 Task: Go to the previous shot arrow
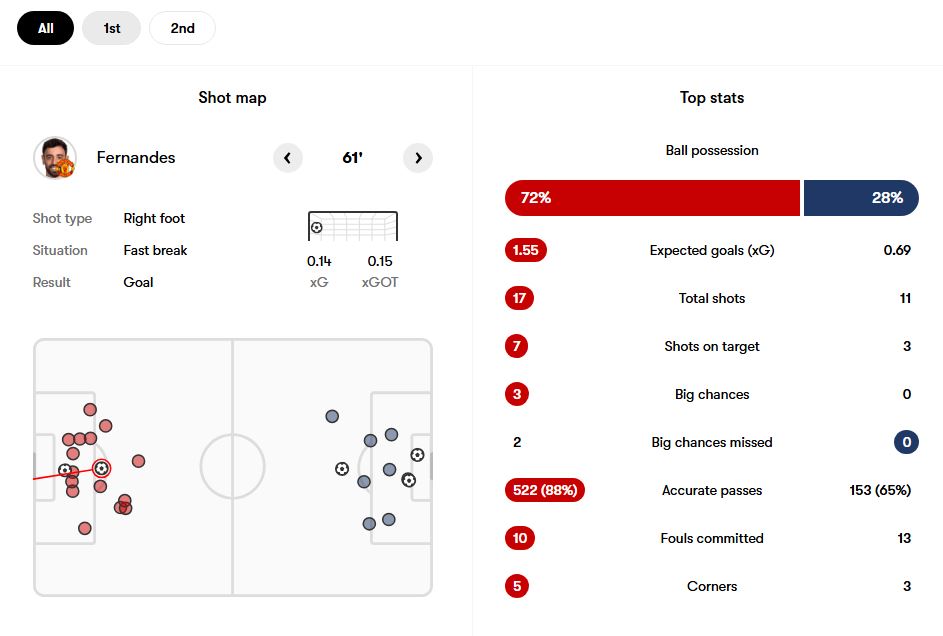pyautogui.click(x=287, y=158)
